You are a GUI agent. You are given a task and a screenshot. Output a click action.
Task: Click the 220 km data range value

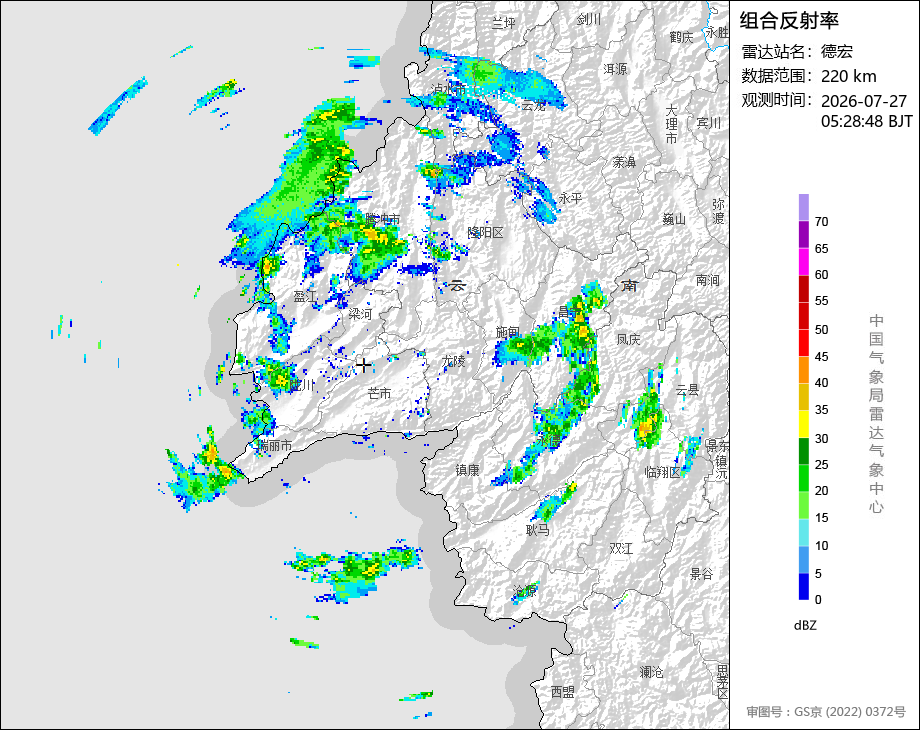point(848,76)
